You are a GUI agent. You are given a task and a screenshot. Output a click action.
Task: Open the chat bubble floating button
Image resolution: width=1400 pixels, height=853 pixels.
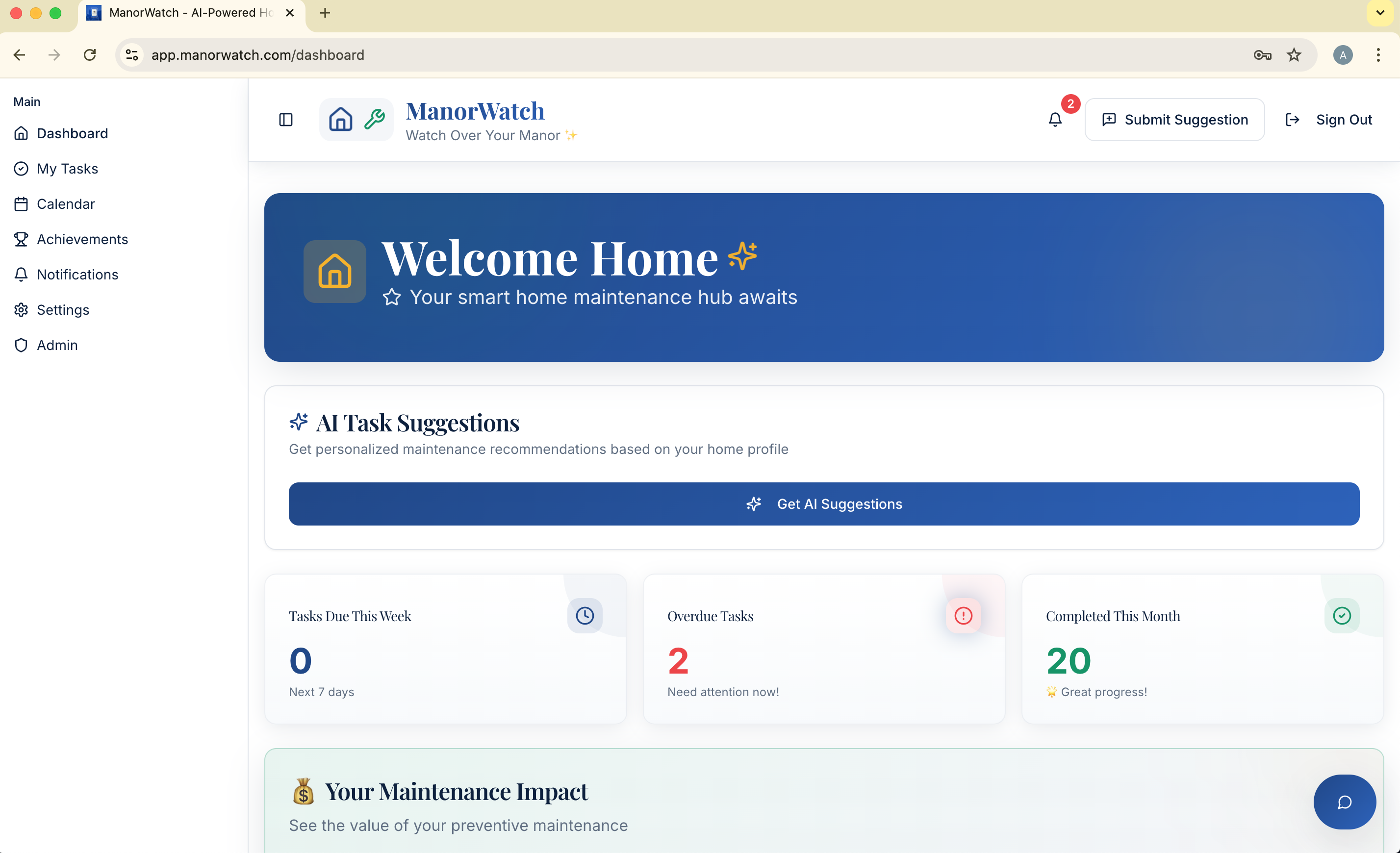[x=1344, y=802]
